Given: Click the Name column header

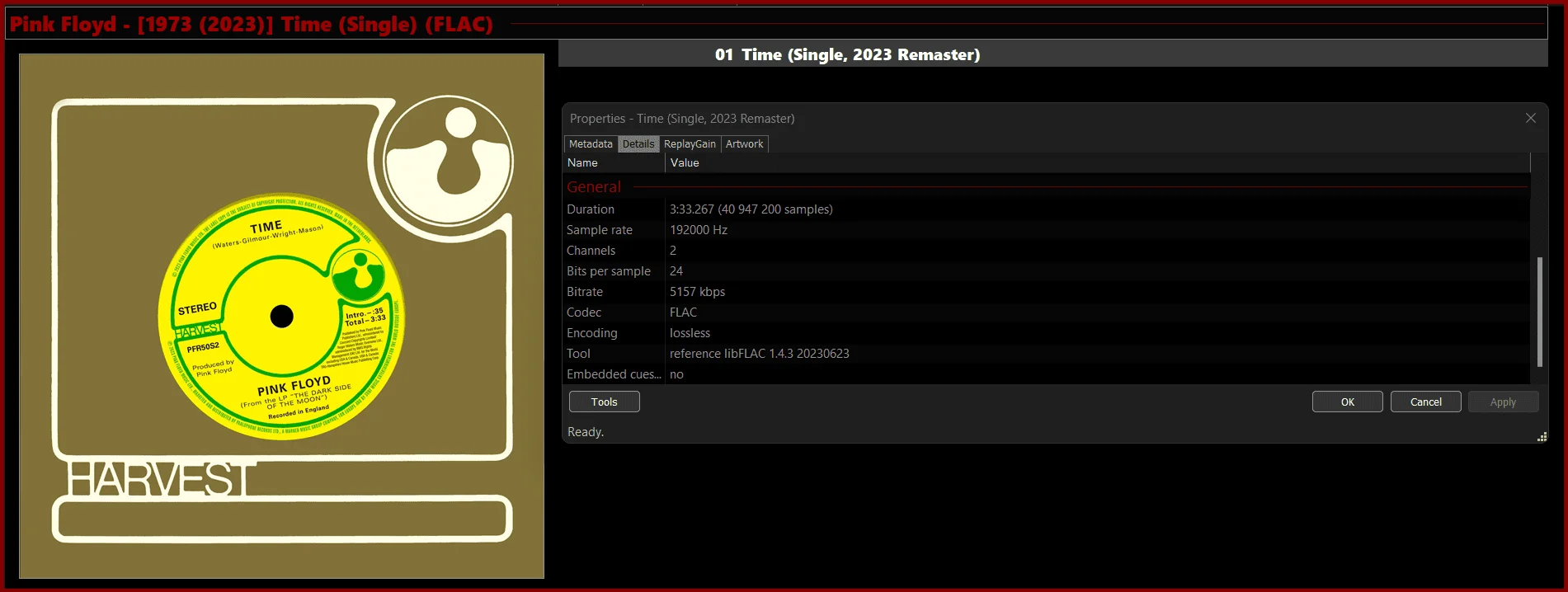Looking at the screenshot, I should pos(614,162).
